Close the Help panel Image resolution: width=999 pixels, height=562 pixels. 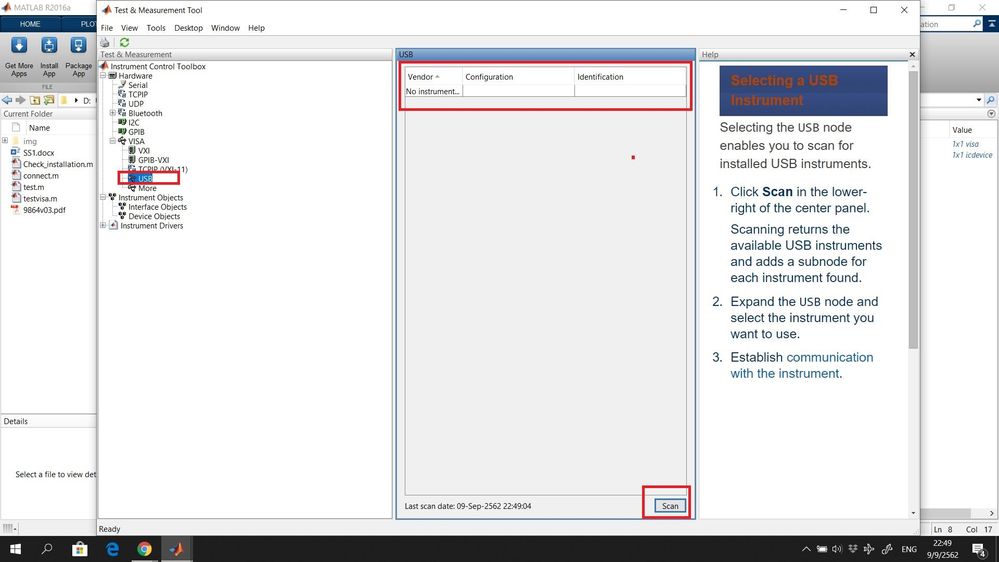[912, 55]
